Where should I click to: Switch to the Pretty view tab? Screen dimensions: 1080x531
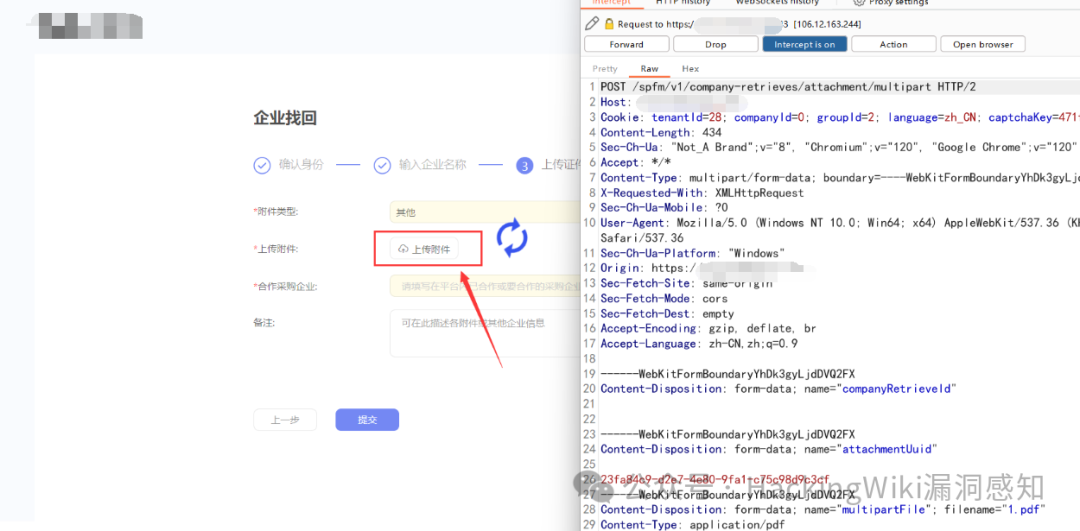(605, 69)
